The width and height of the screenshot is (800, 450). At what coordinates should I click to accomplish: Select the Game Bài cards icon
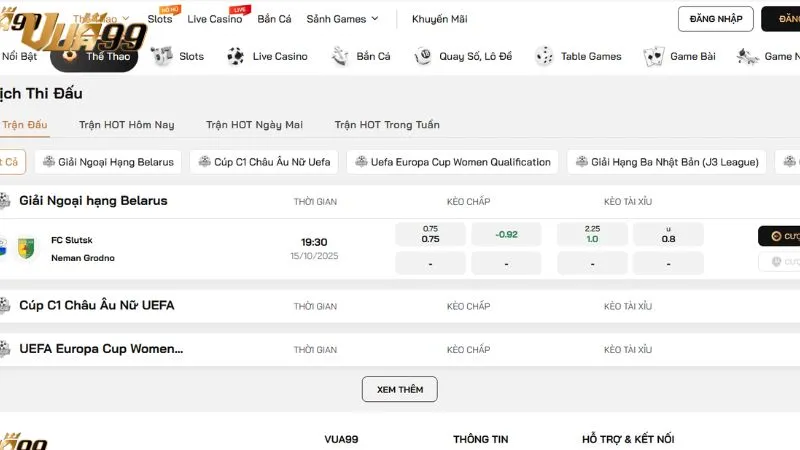pos(654,57)
